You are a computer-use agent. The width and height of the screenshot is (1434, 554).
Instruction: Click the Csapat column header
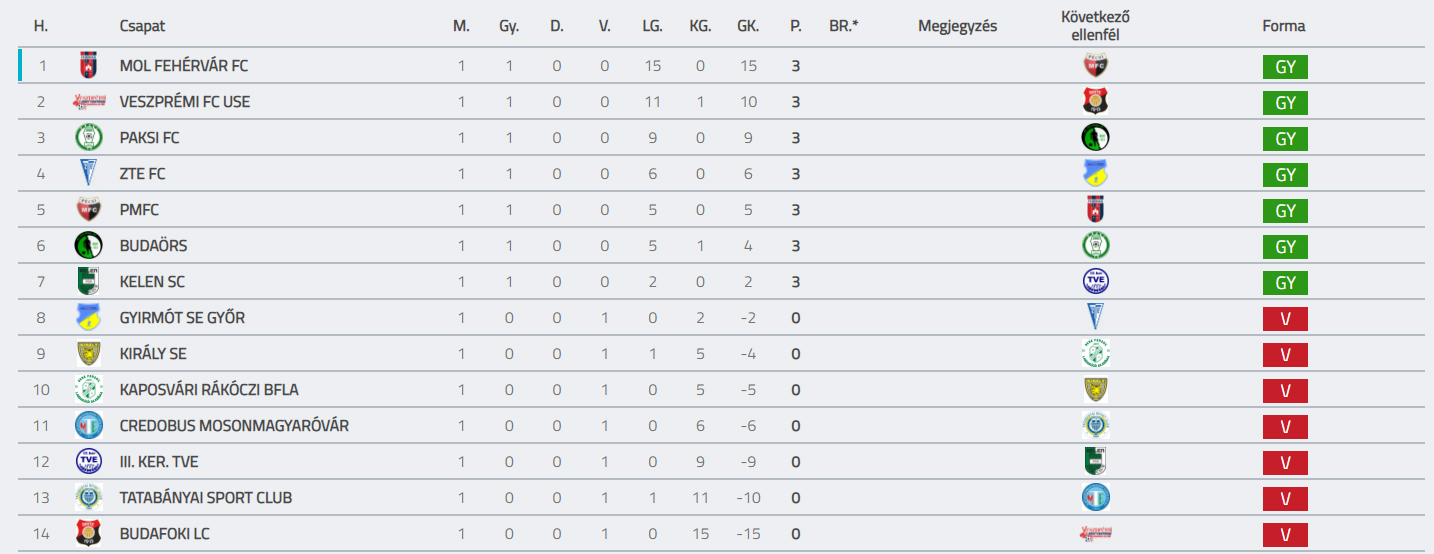[x=142, y=26]
